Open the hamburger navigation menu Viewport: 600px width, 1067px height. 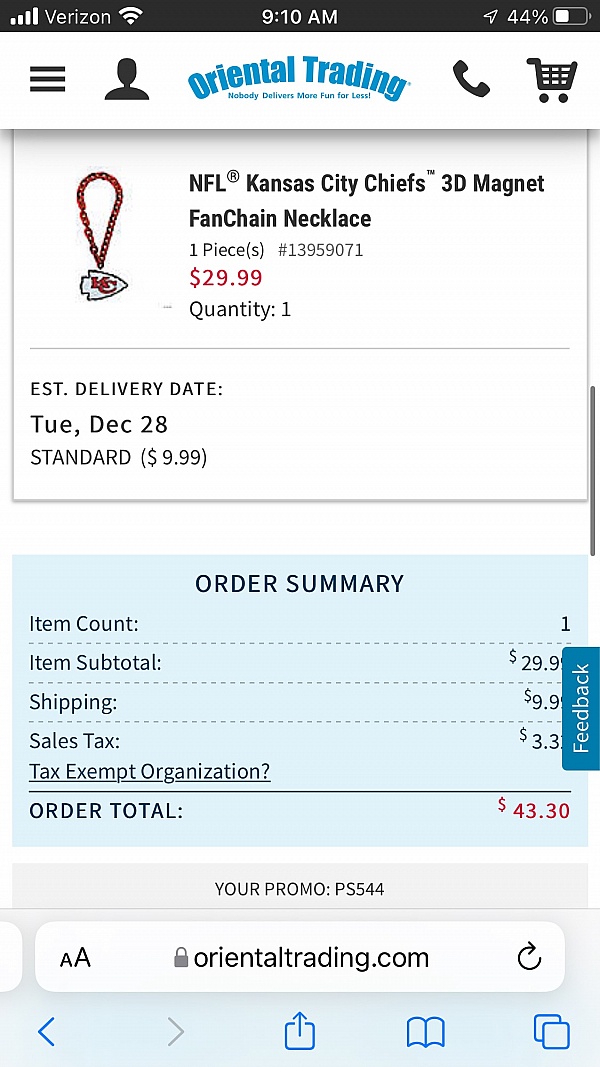click(x=47, y=79)
